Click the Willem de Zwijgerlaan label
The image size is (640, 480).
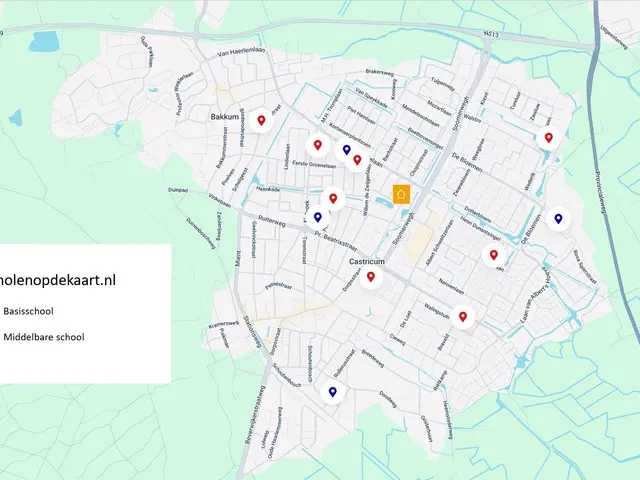367,191
